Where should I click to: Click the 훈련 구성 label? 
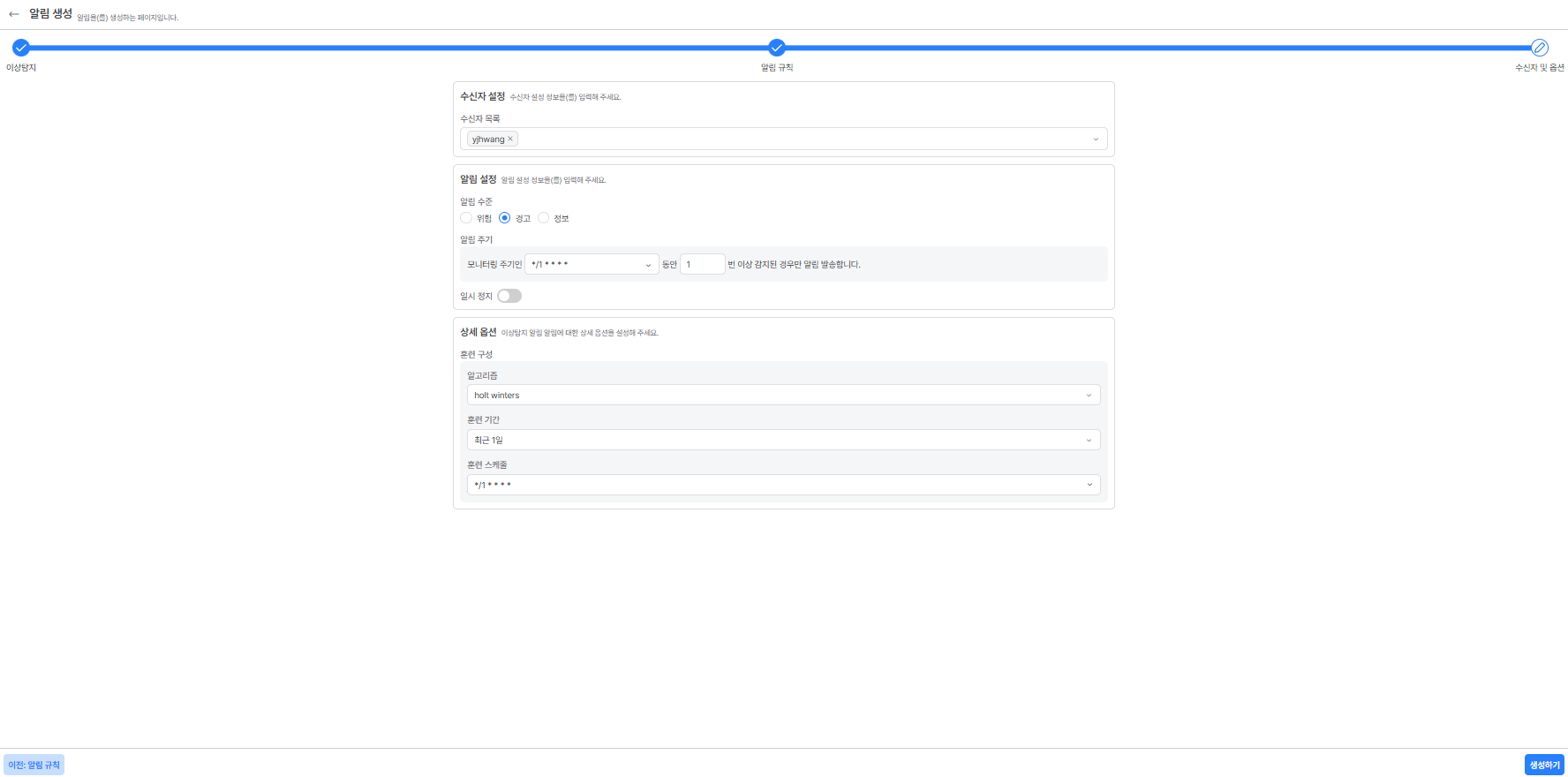477,354
